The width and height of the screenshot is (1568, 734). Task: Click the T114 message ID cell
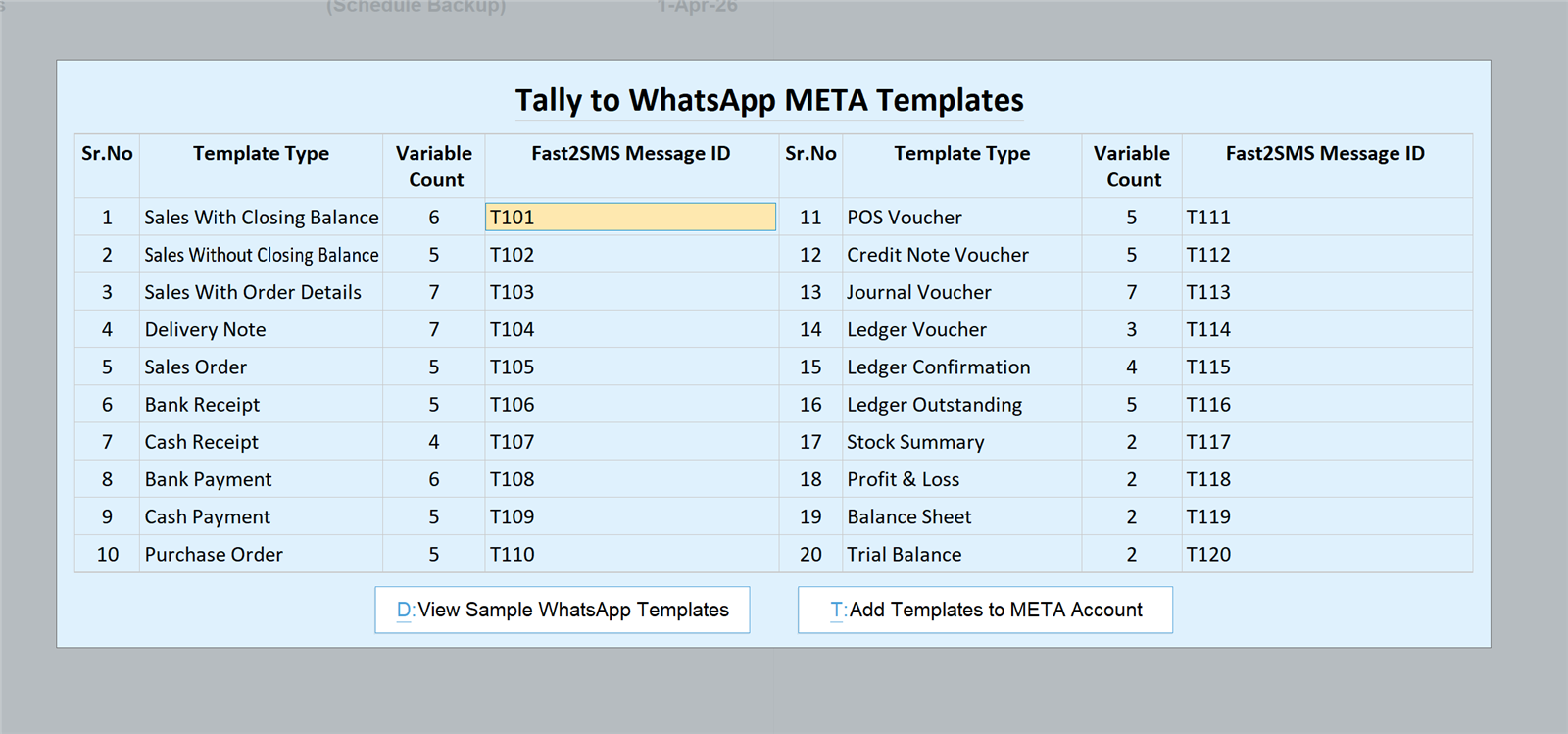click(1326, 329)
